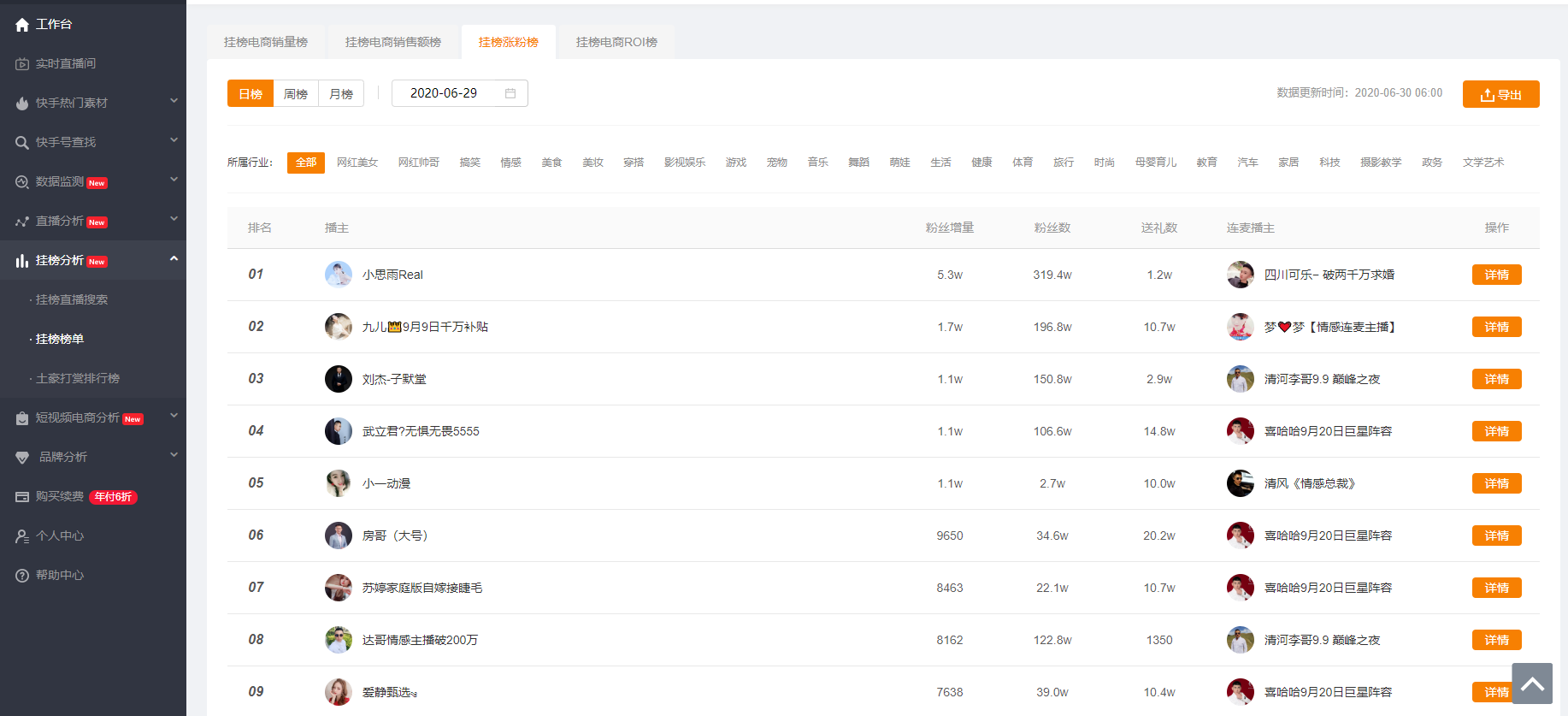Click the 个人中心 user icon
The image size is (1568, 716).
coord(22,536)
